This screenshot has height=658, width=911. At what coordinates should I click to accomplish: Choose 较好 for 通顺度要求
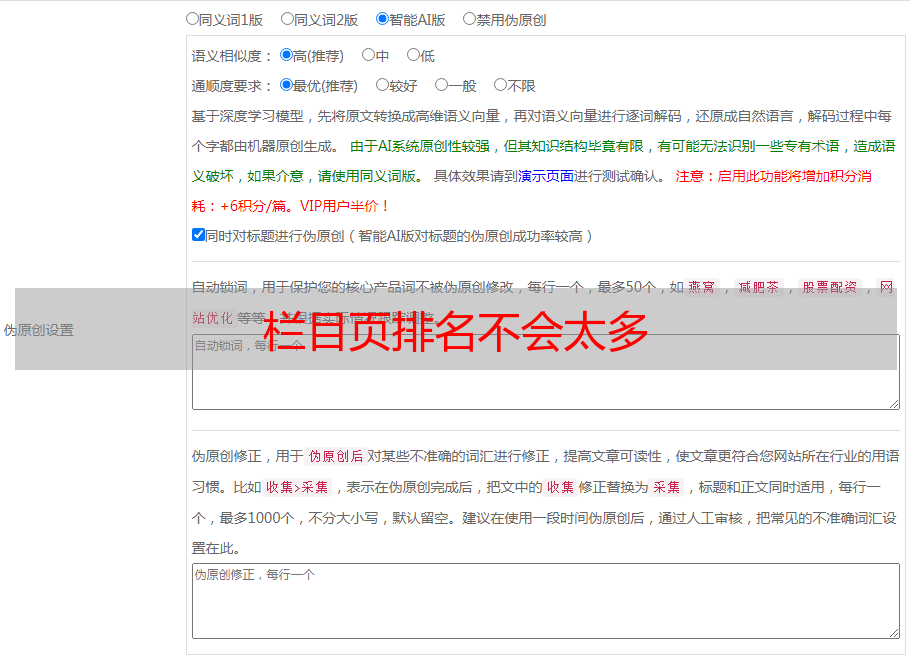[x=382, y=86]
